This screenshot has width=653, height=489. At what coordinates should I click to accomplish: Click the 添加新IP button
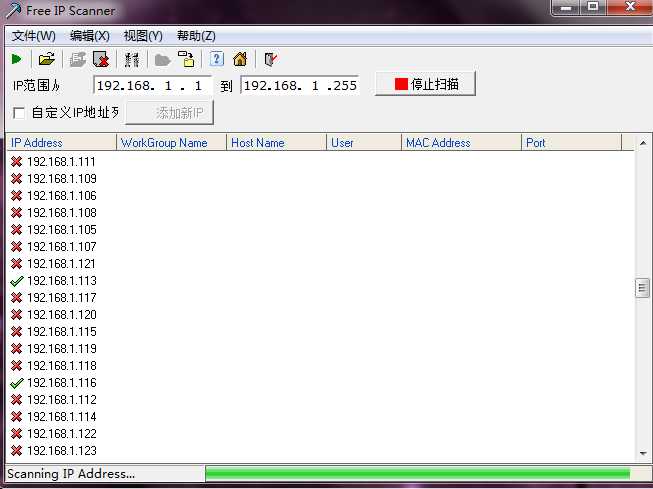(170, 112)
